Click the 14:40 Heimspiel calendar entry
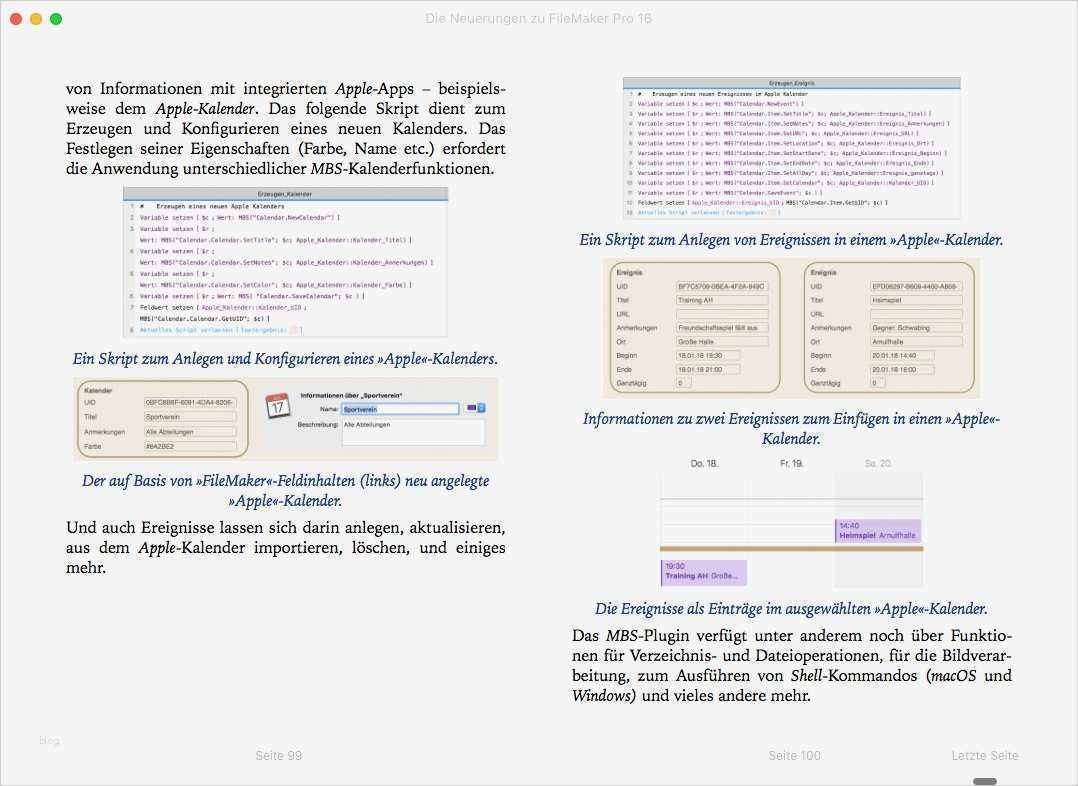The height and width of the screenshot is (786, 1078). coord(878,531)
